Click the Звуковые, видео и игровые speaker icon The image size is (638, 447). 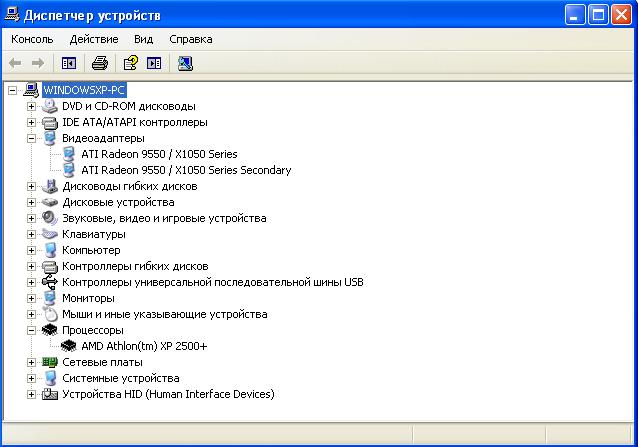(50, 218)
